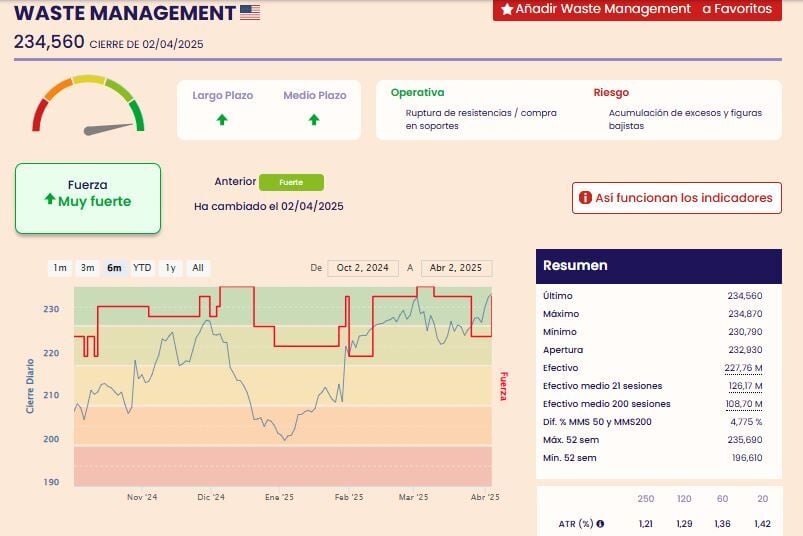Click the text Ruptura de resistencias / compra en soportes
The width and height of the screenshot is (803, 536).
coord(481,119)
